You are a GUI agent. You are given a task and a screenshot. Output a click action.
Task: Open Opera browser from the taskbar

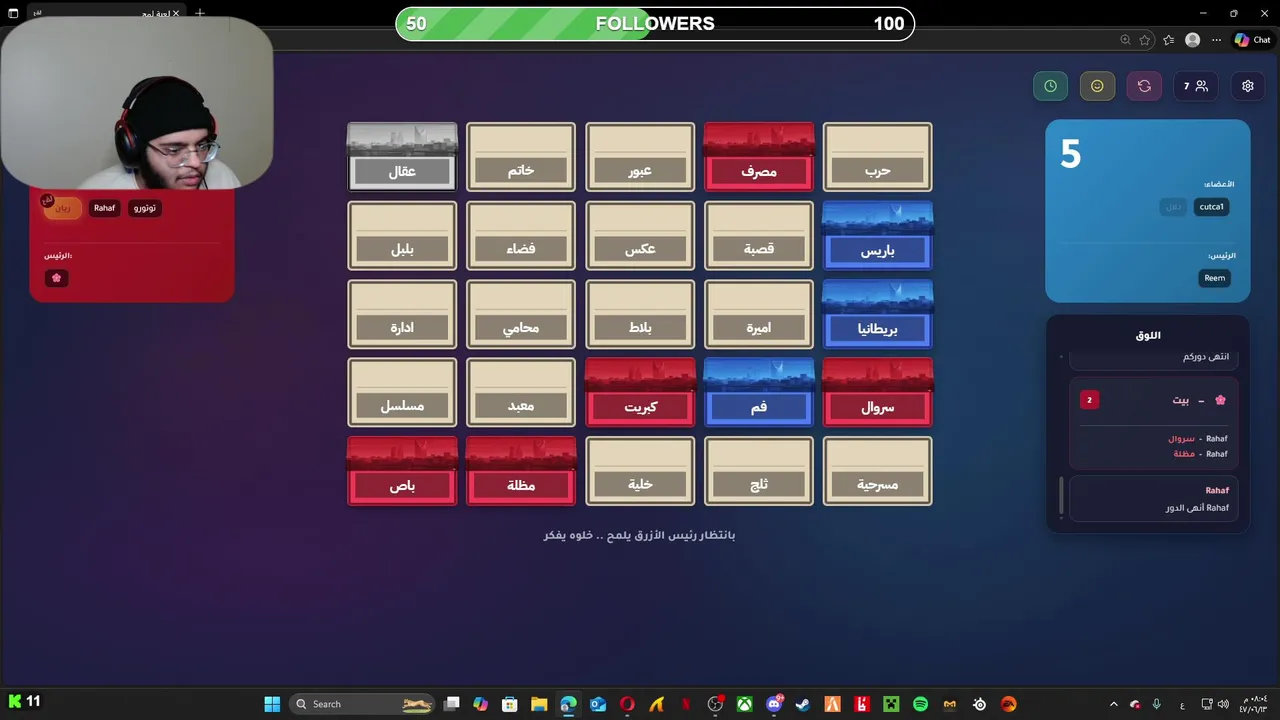[x=627, y=704]
